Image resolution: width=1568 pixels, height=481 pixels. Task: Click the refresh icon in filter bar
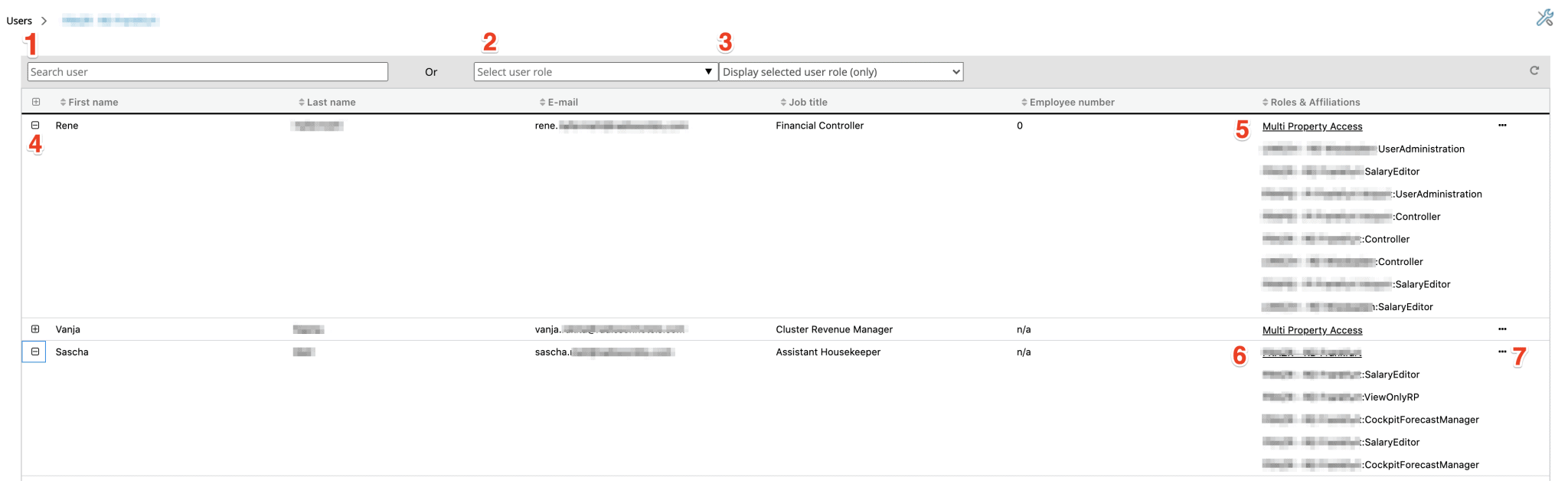coord(1534,70)
